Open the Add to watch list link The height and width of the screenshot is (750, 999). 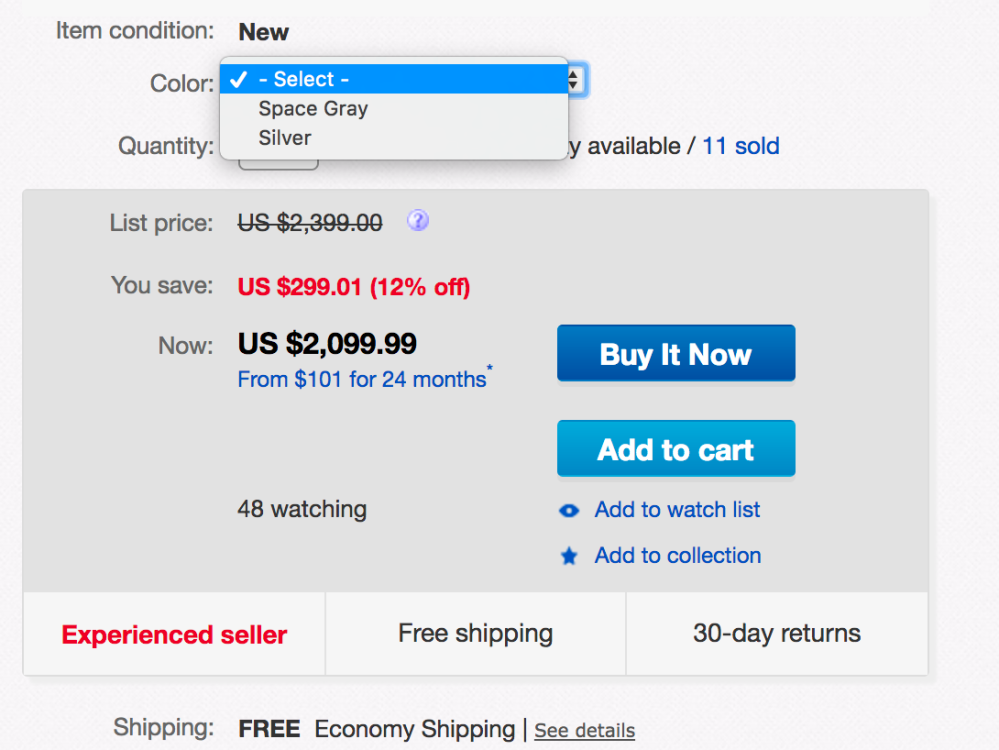click(x=677, y=510)
